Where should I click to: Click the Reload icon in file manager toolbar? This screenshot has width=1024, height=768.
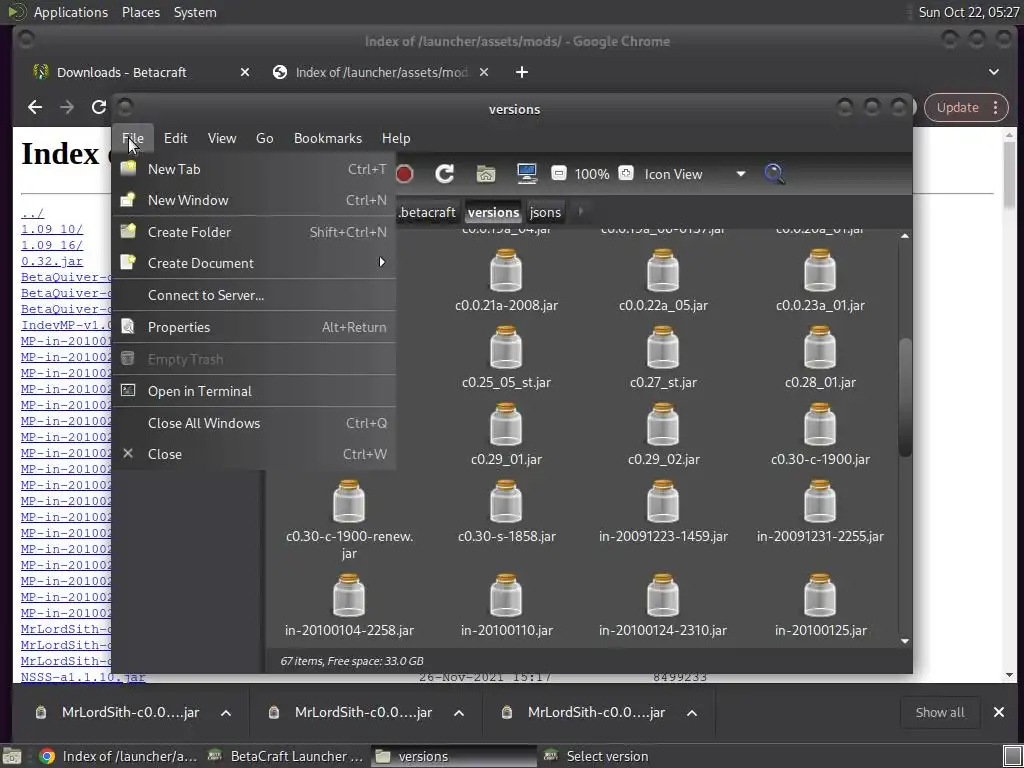445,174
